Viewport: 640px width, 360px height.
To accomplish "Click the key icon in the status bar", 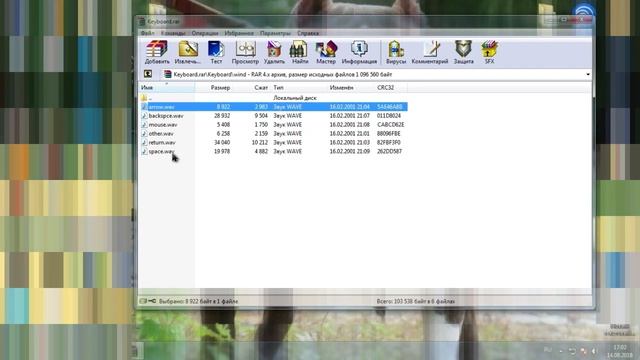I will coord(152,301).
